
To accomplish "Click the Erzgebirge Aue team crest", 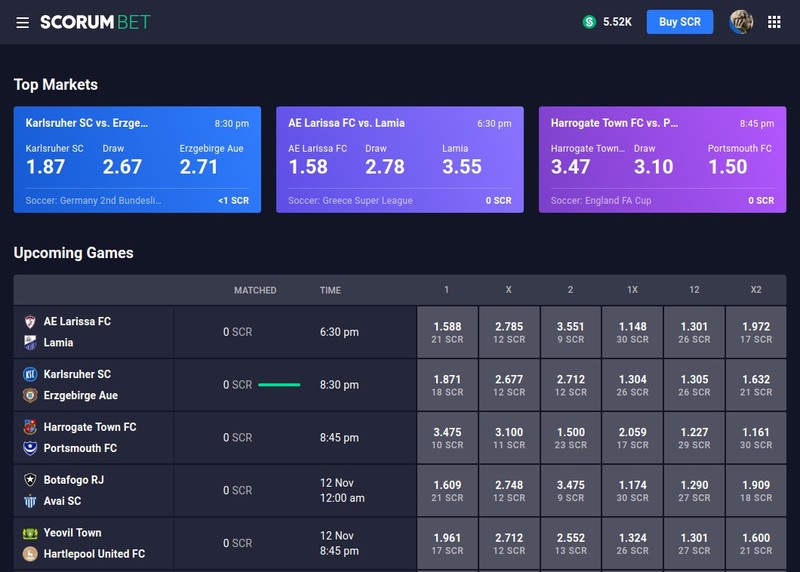I will point(30,395).
